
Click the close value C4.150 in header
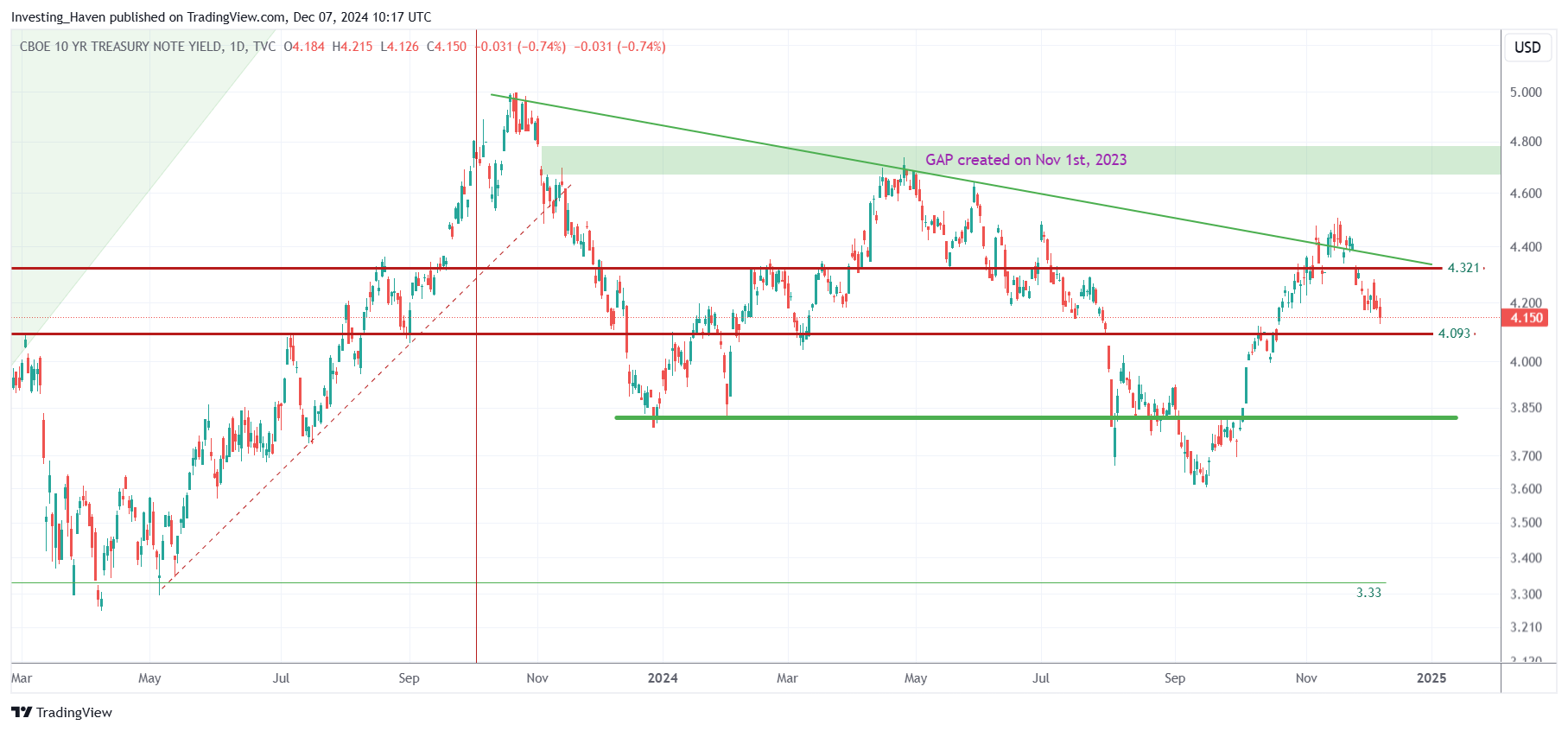447,47
